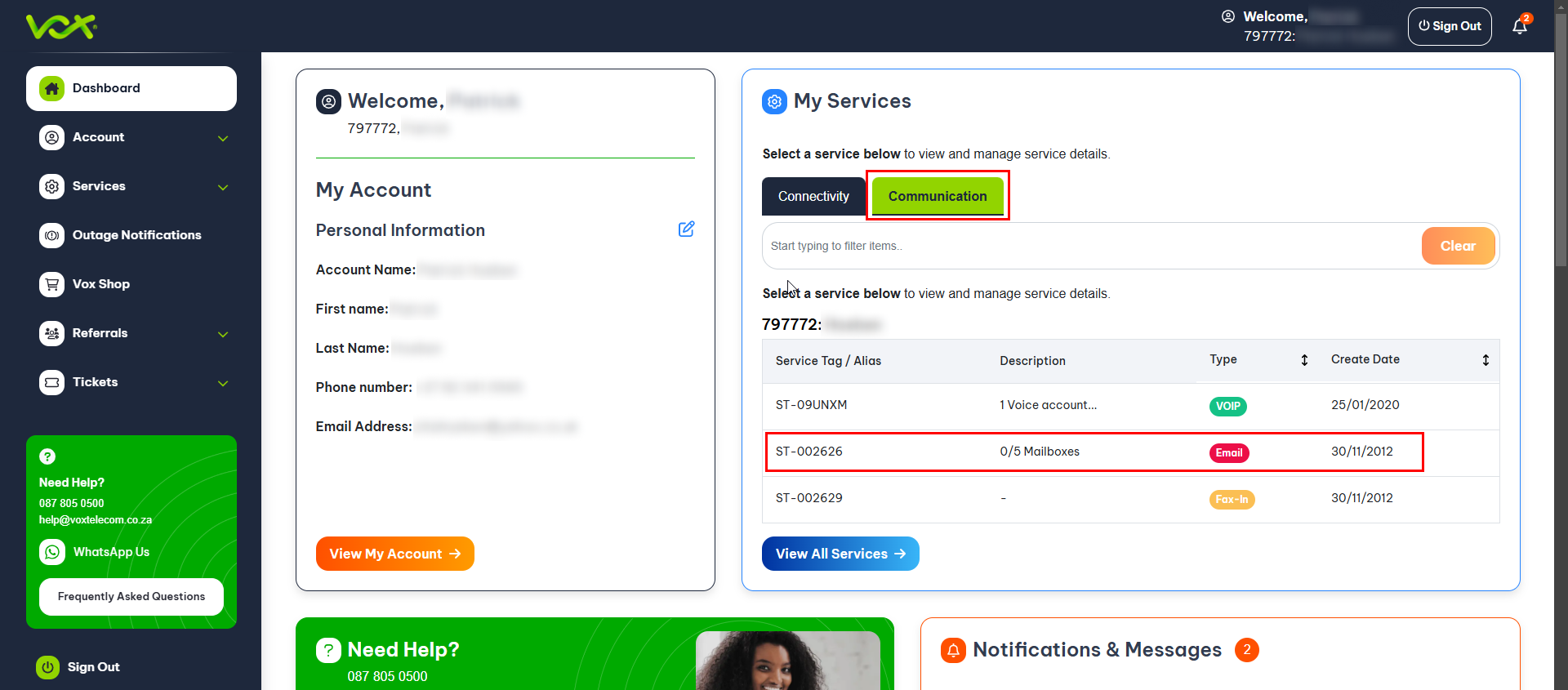This screenshot has height=690, width=1568.
Task: Open the notifications bell icon
Action: (1519, 27)
